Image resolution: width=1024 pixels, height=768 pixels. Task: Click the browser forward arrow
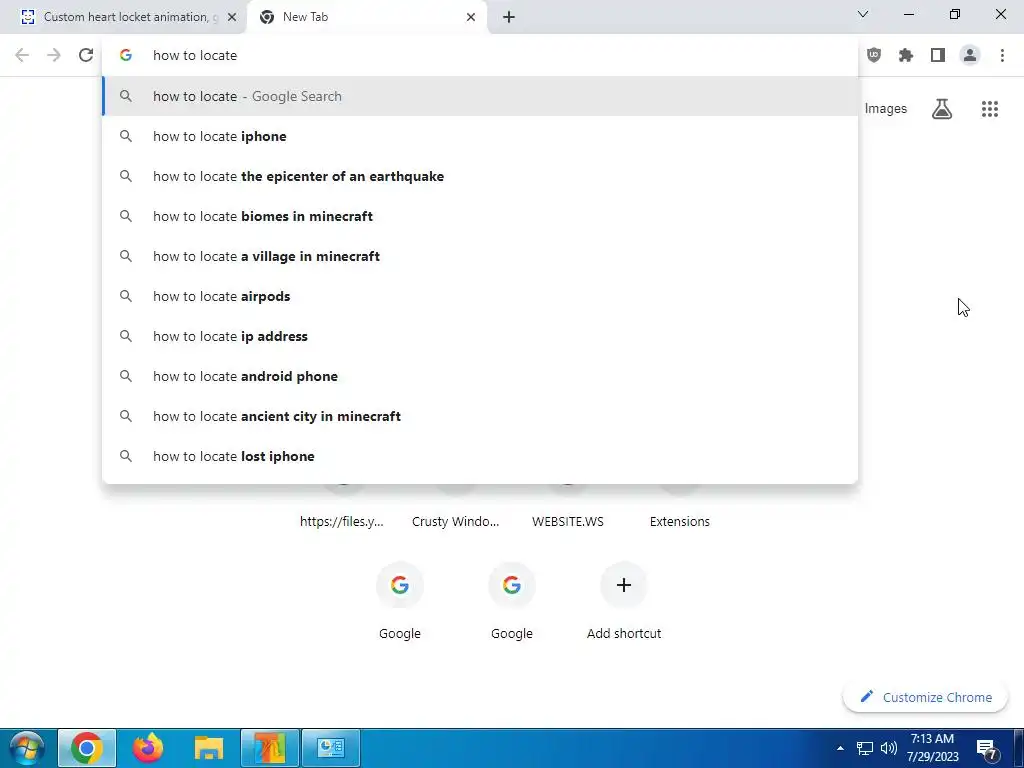54,56
